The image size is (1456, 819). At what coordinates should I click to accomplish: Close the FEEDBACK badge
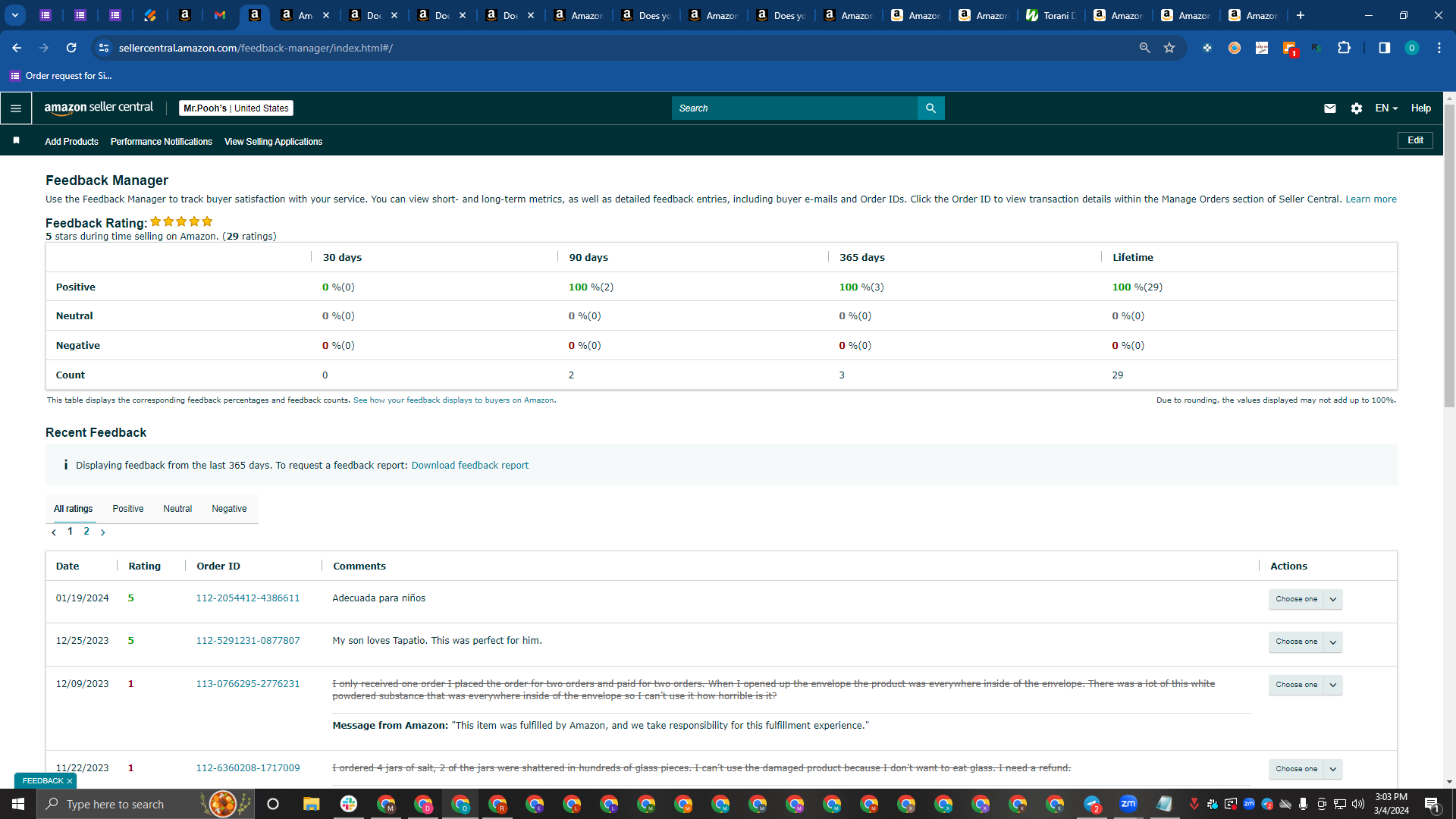[70, 781]
